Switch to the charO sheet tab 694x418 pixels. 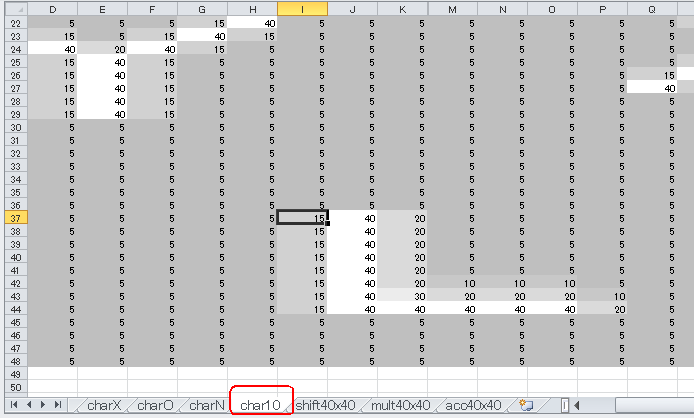pyautogui.click(x=154, y=405)
